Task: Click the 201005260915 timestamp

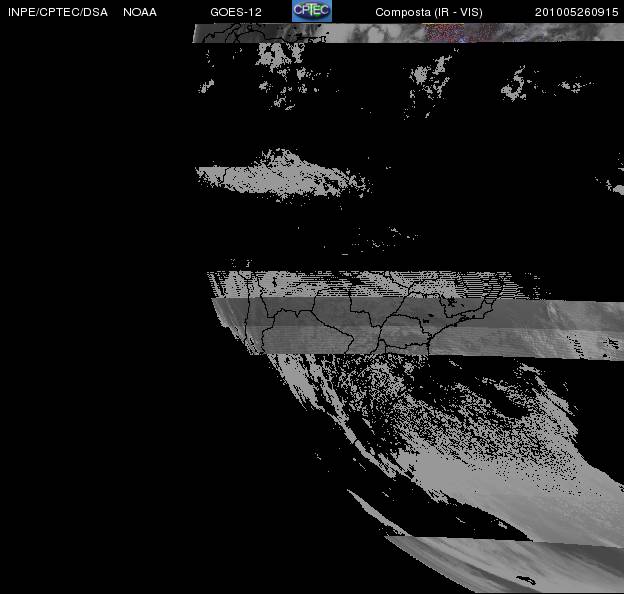Action: click(576, 12)
